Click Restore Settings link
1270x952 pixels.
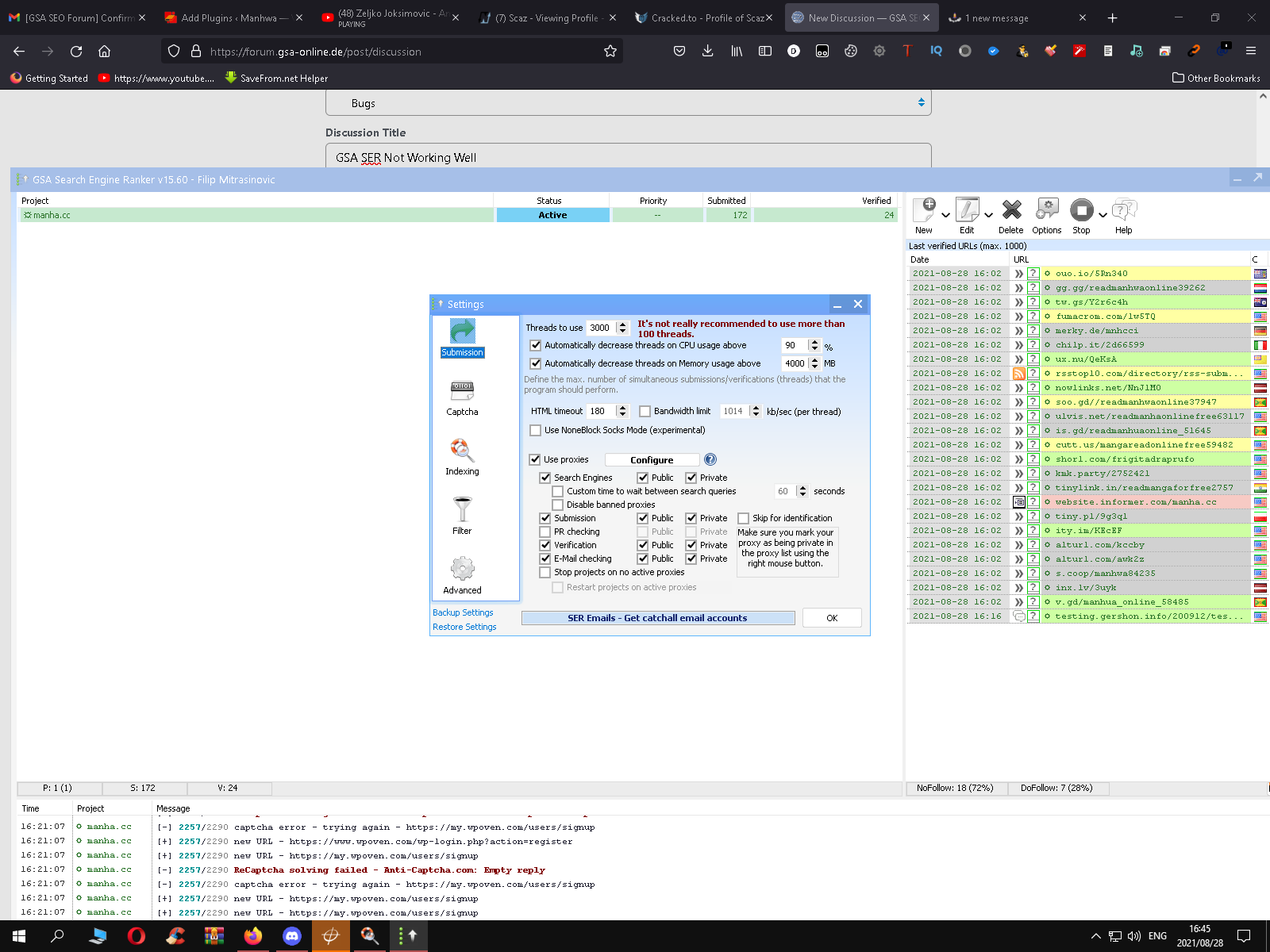click(464, 627)
